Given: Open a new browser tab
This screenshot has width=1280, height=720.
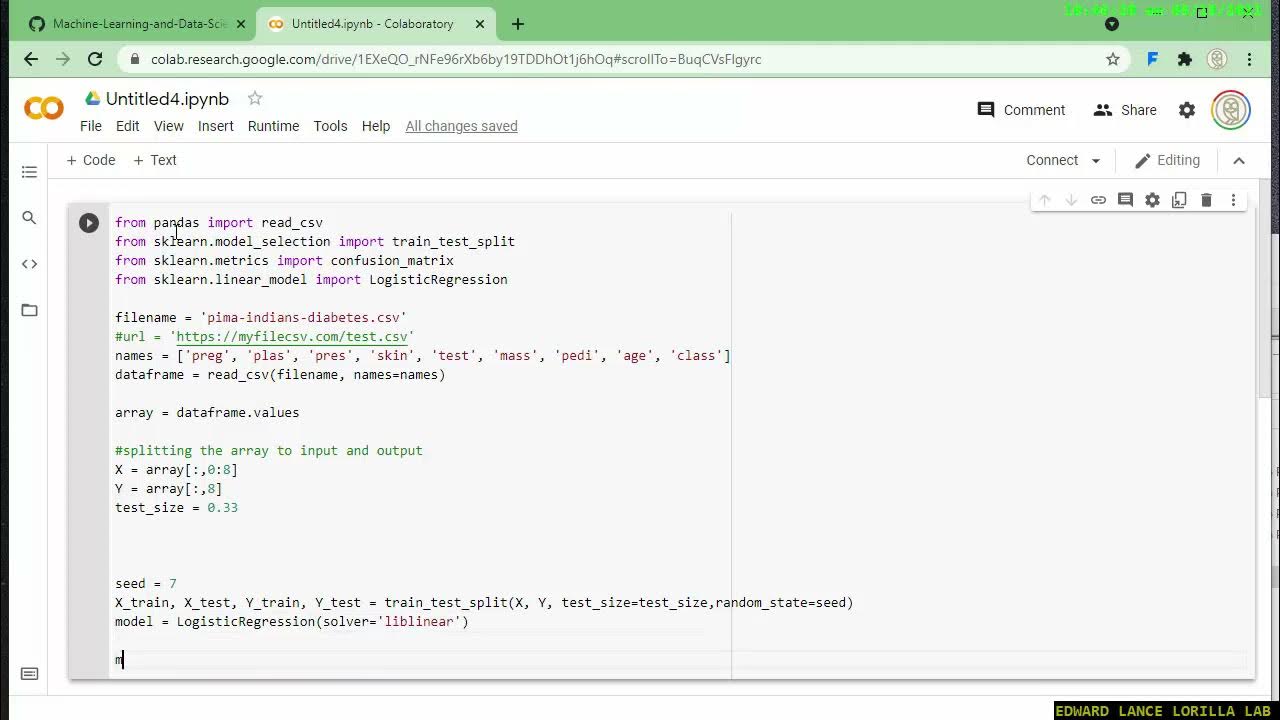Looking at the screenshot, I should point(518,24).
